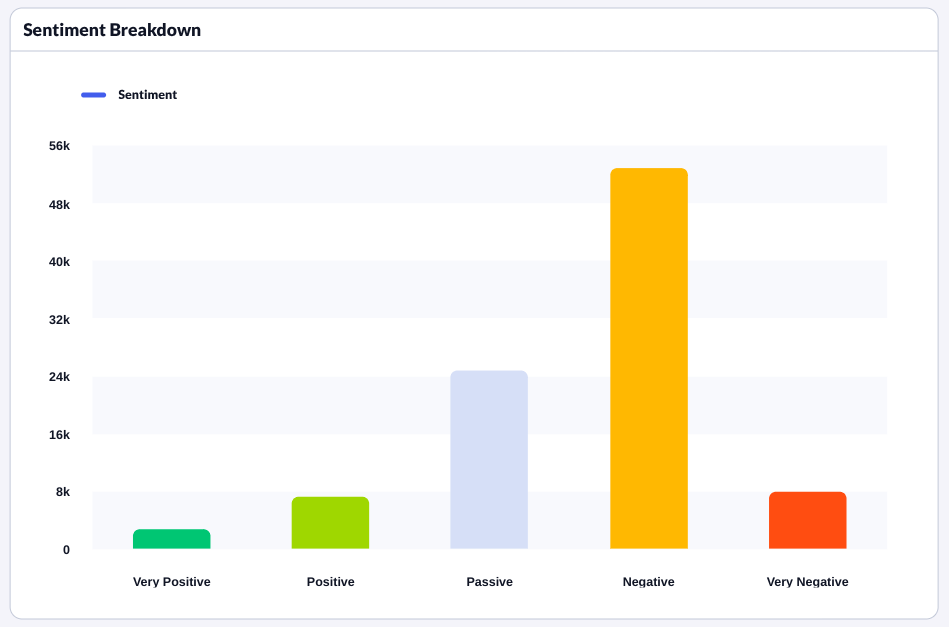The image size is (949, 627).
Task: Select the tall yellow Negative bar
Action: point(648,359)
